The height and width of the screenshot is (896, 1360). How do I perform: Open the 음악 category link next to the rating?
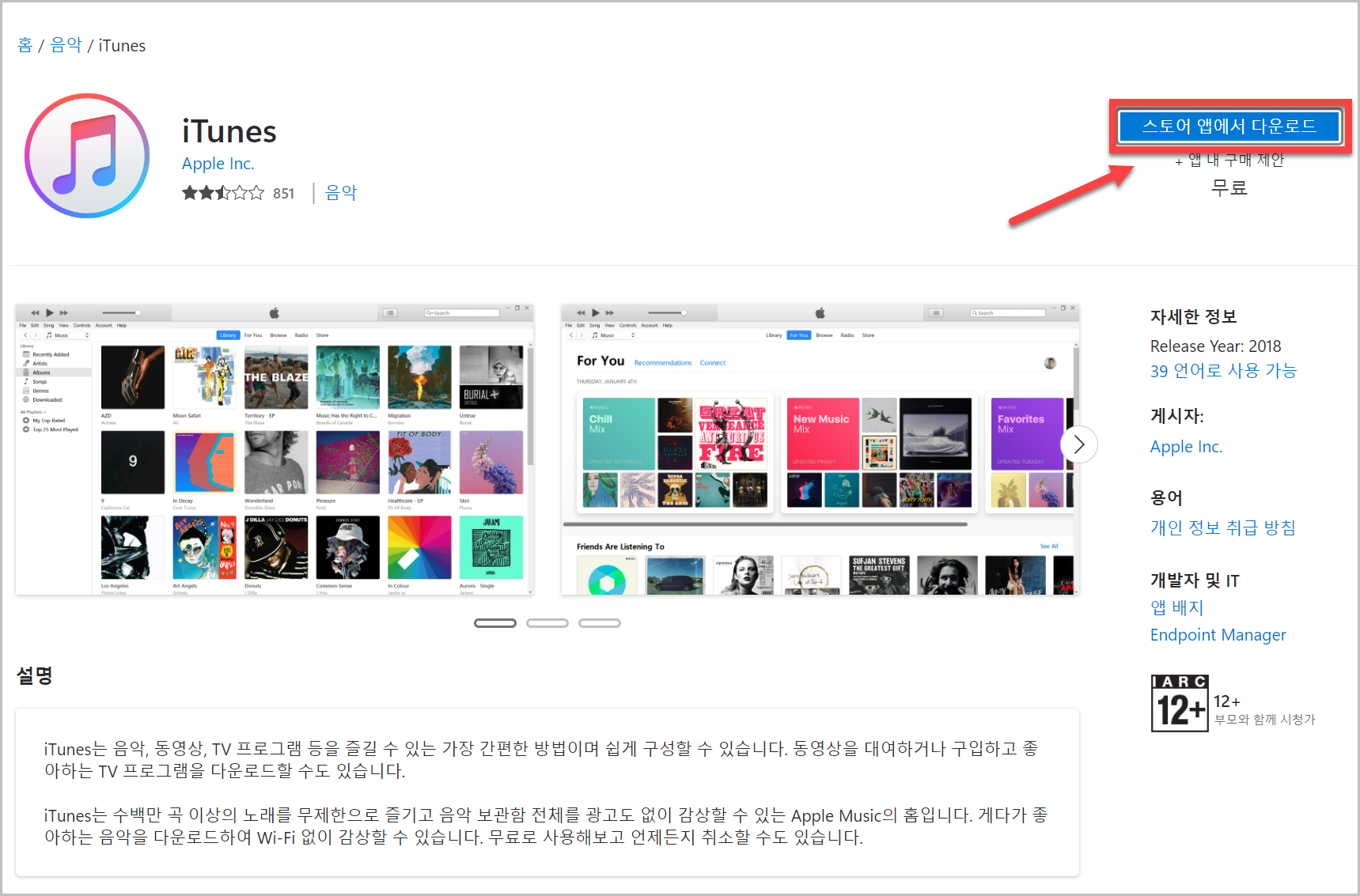[341, 192]
